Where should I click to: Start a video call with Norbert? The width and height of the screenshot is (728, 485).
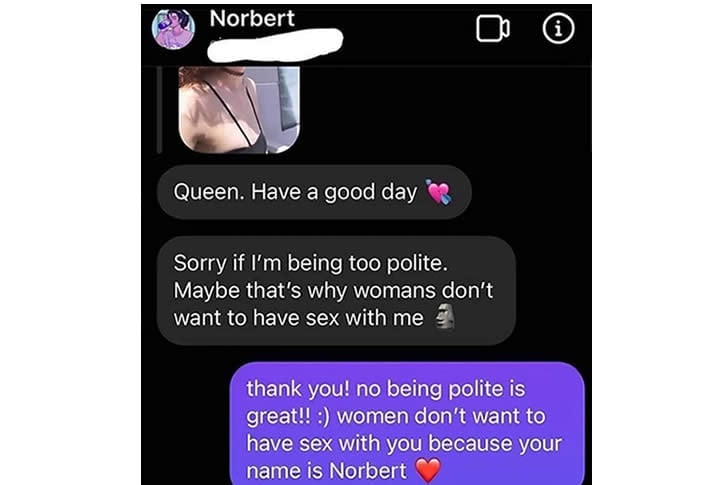(493, 29)
